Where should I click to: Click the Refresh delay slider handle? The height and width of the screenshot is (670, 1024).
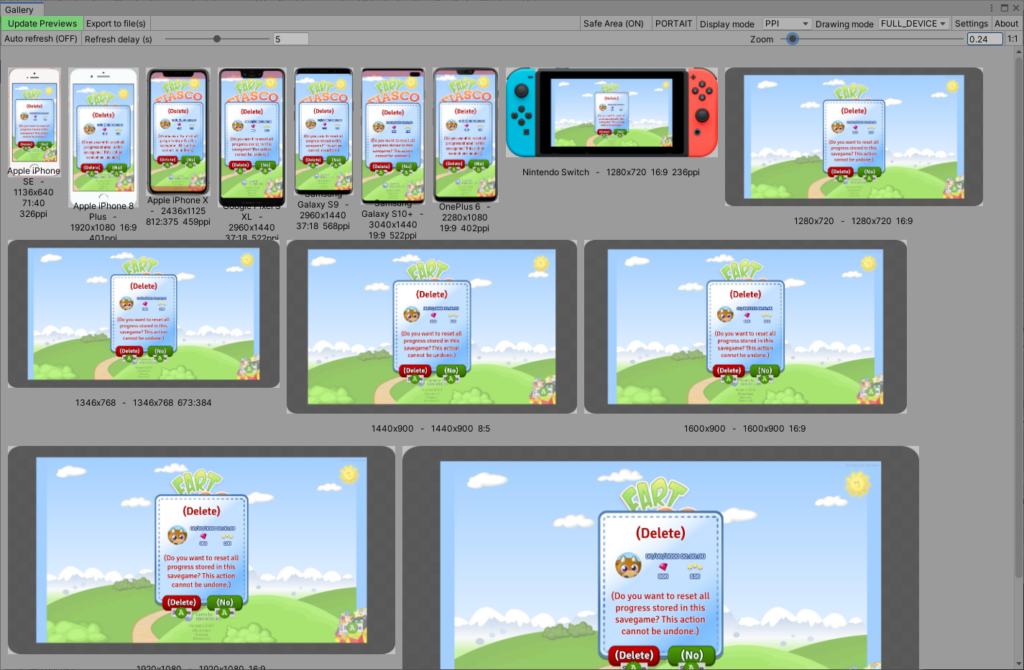217,39
